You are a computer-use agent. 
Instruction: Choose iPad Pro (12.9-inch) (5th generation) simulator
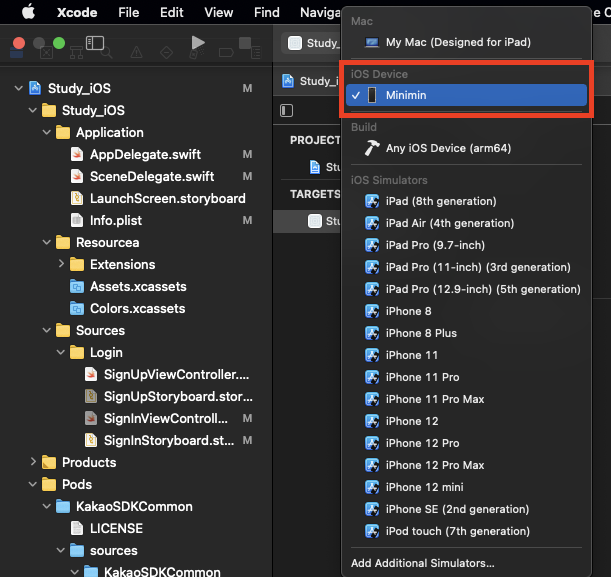click(x=466, y=289)
